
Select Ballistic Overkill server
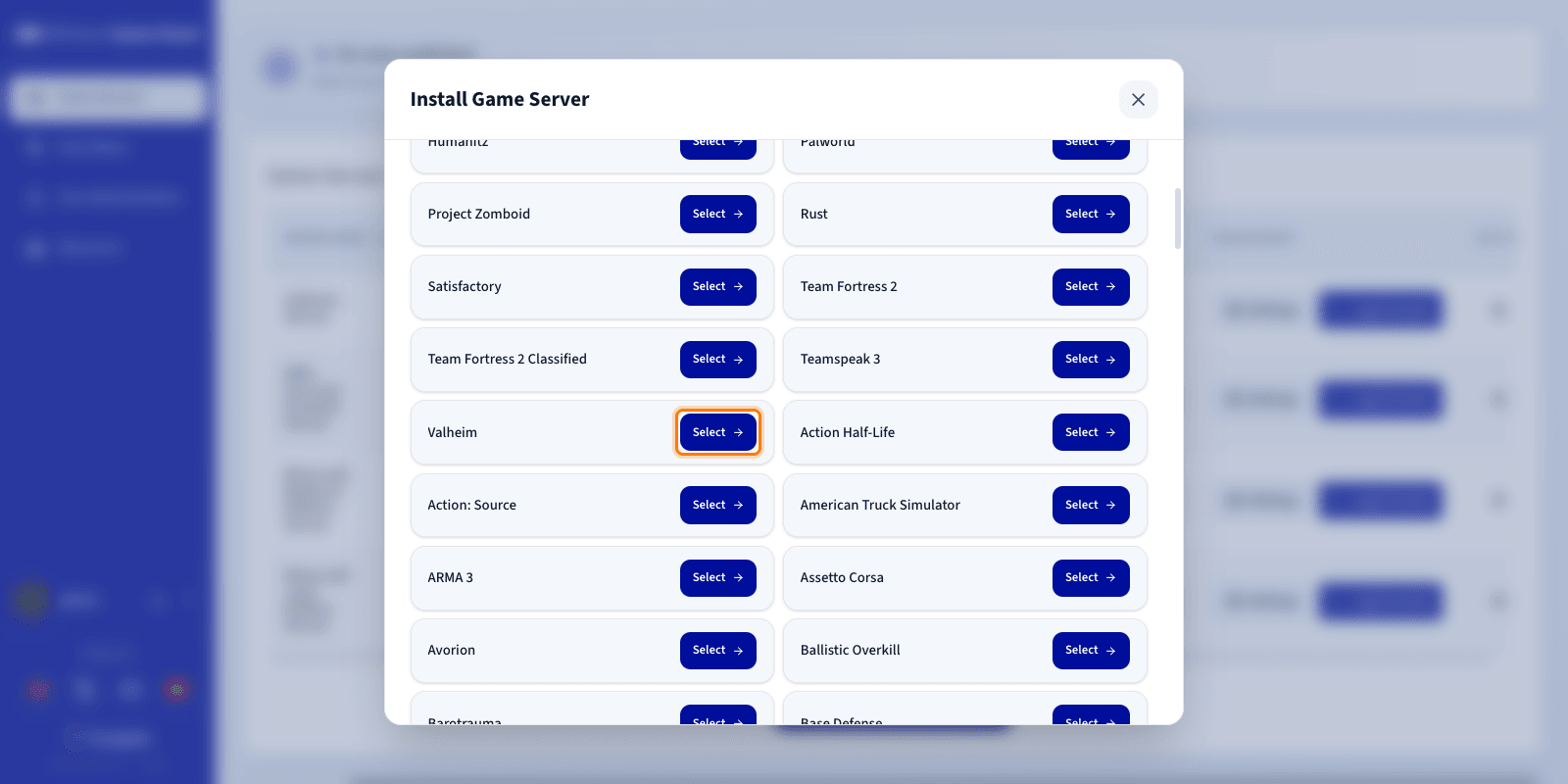click(1091, 650)
